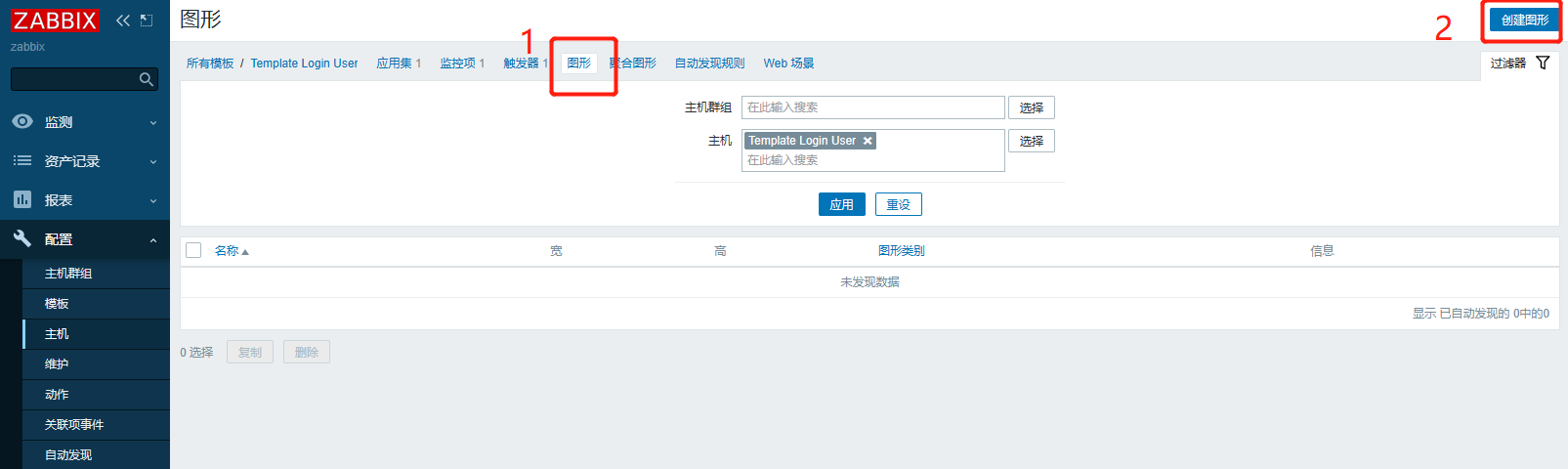1568x469 pixels.
Task: Click the 创建图形 button
Action: point(1524,21)
